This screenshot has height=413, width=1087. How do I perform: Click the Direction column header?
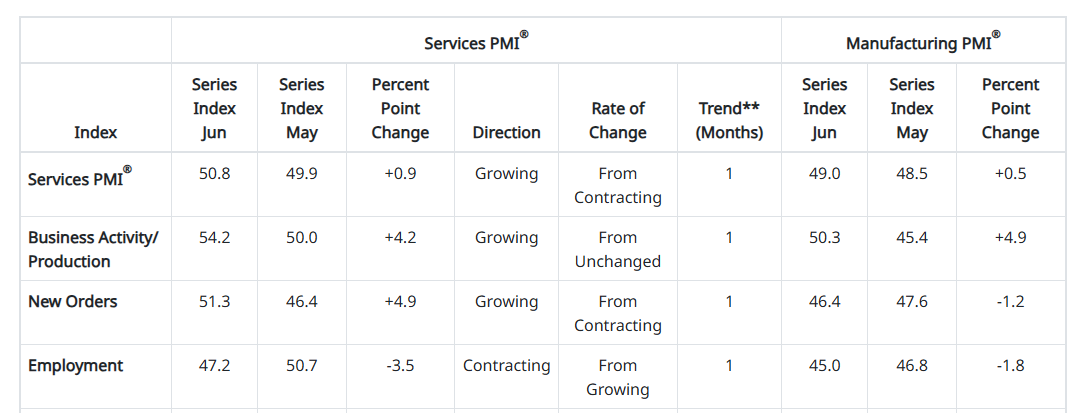pyautogui.click(x=506, y=132)
